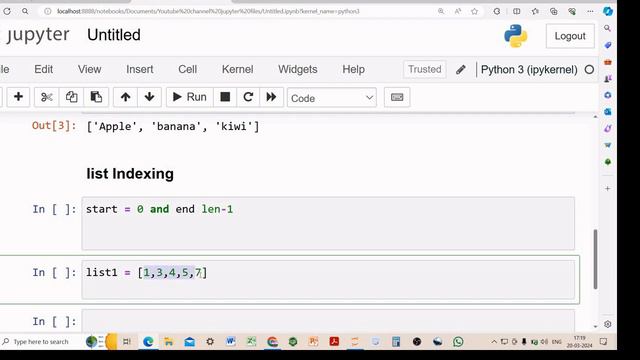Select the 'list Indexing' heading
This screenshot has width=640, height=360.
(x=130, y=174)
